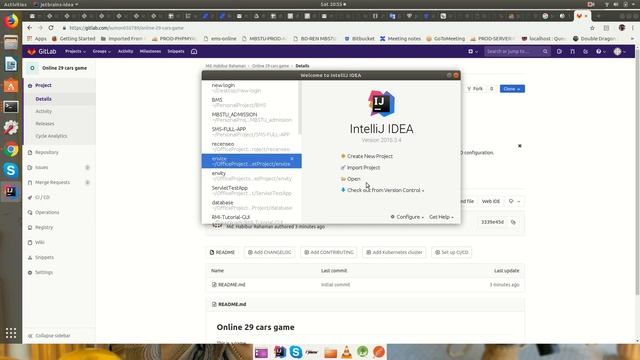The image size is (640, 360).
Task: Open the Projects menu in GitLab navbar
Action: 75,51
